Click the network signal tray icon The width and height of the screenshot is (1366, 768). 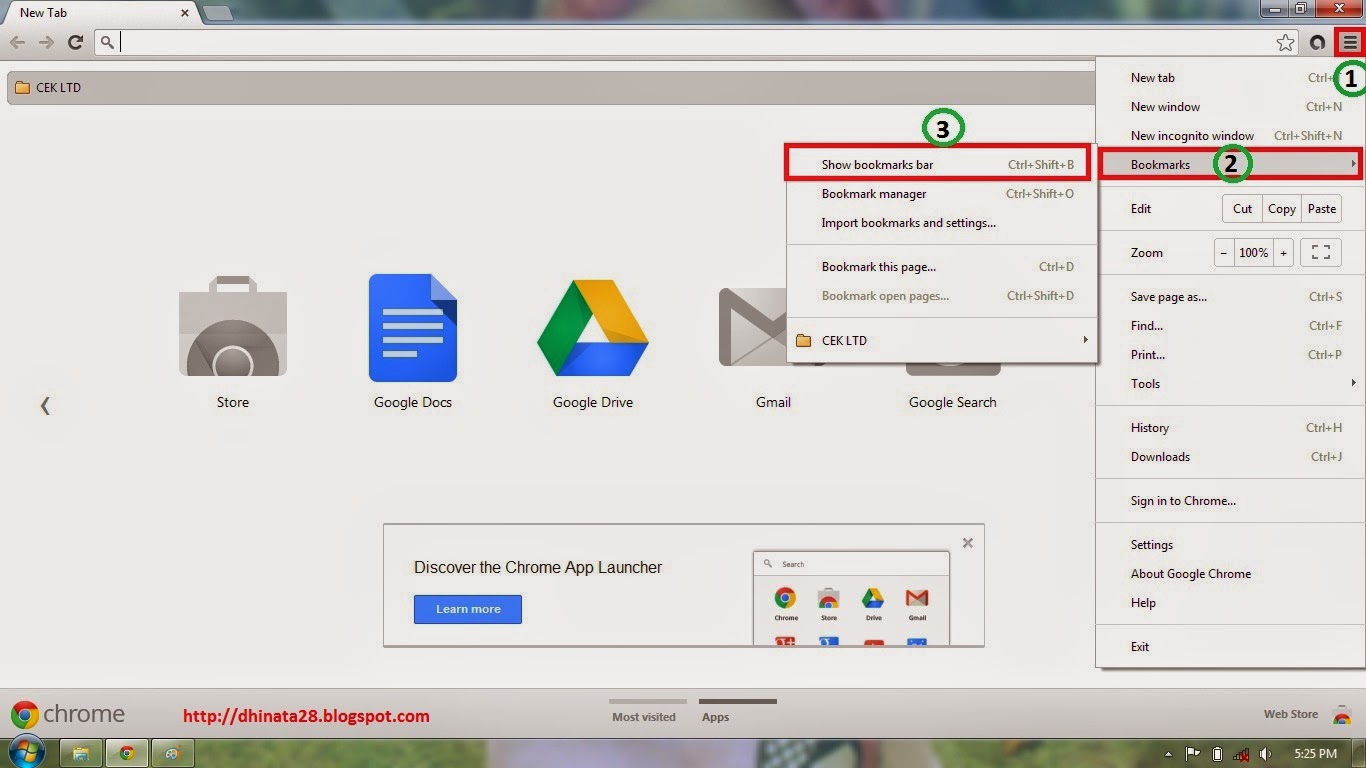click(1241, 753)
